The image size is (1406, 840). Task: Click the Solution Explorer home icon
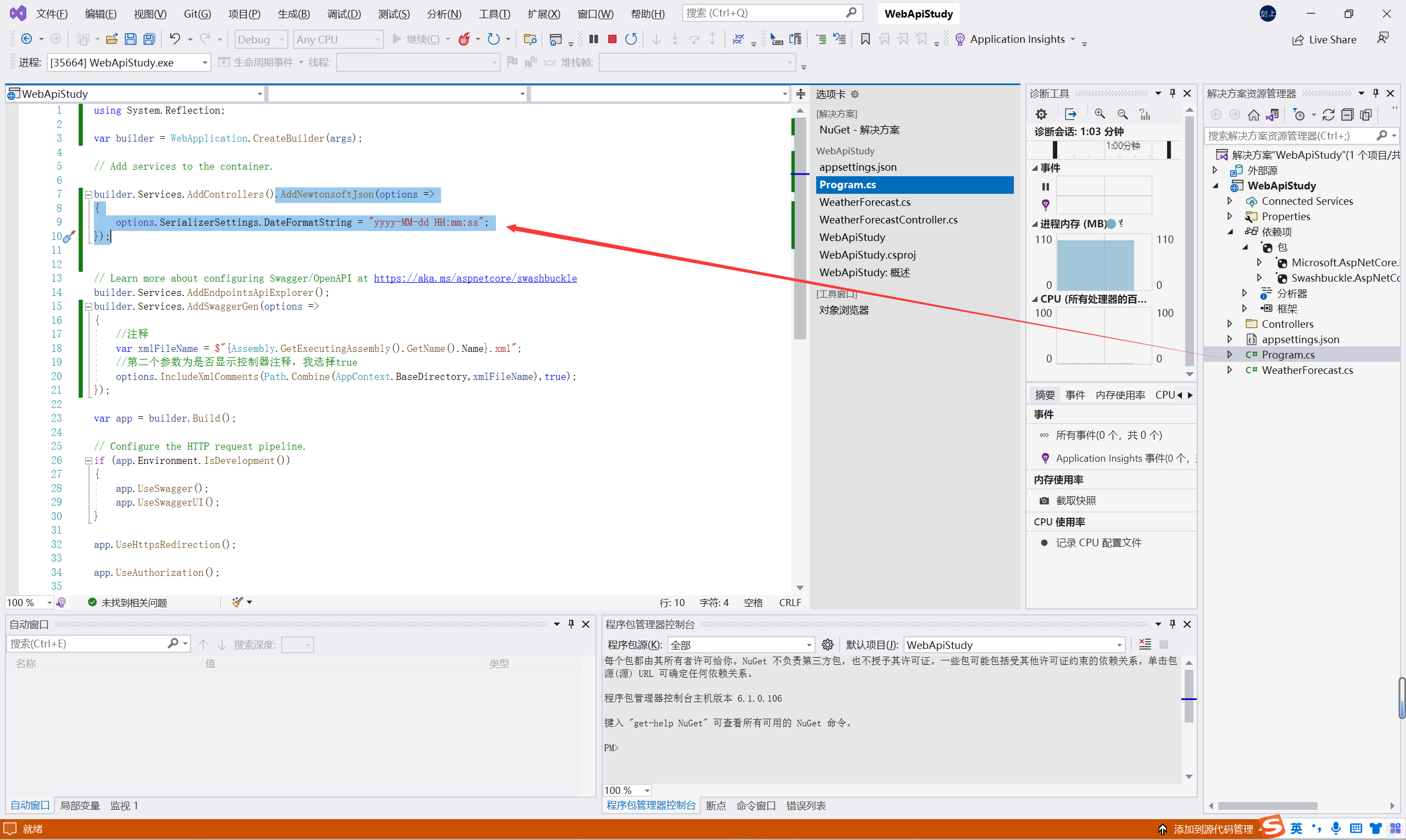click(1254, 115)
